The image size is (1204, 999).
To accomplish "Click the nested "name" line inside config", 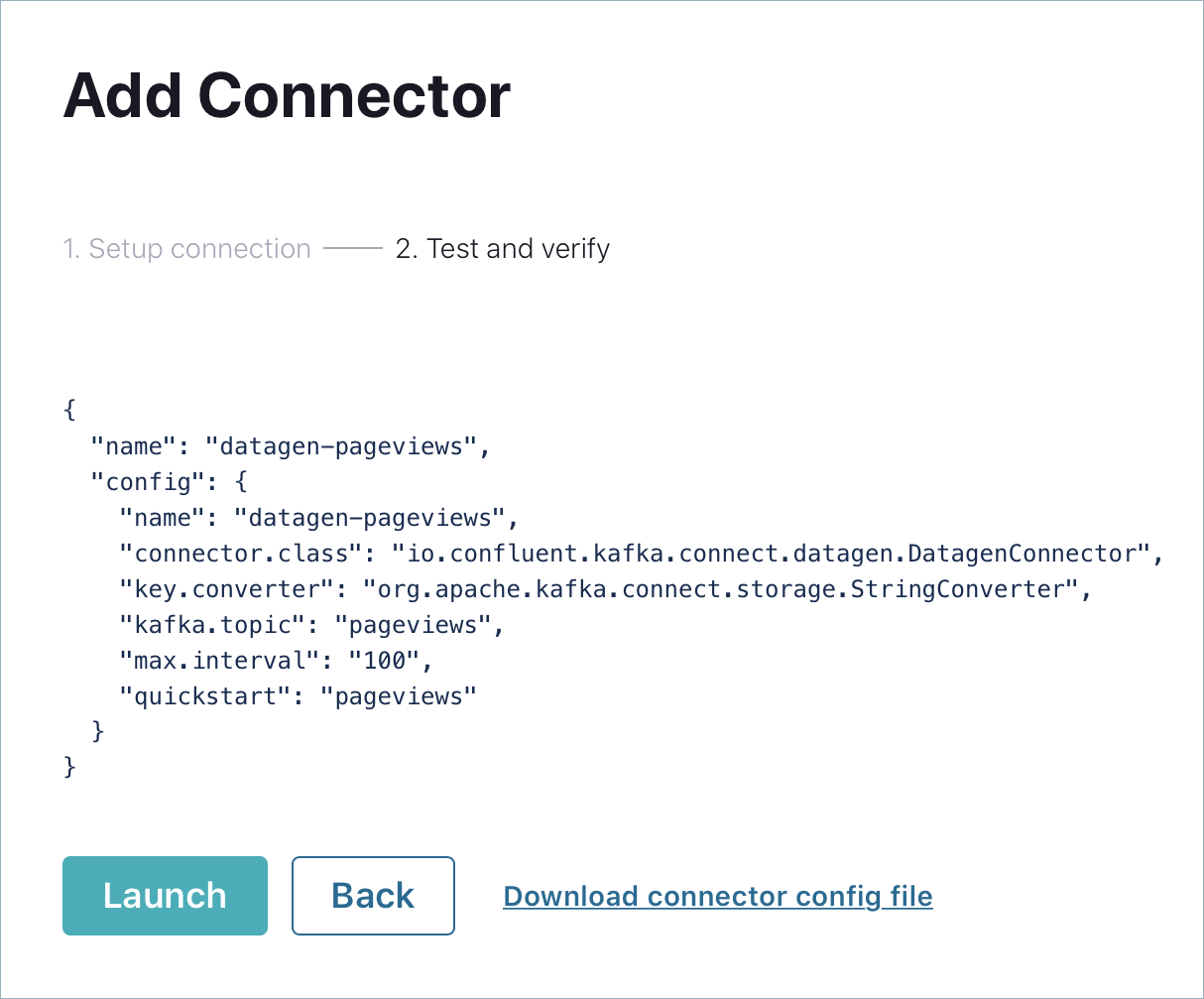I will pyautogui.click(x=319, y=518).
